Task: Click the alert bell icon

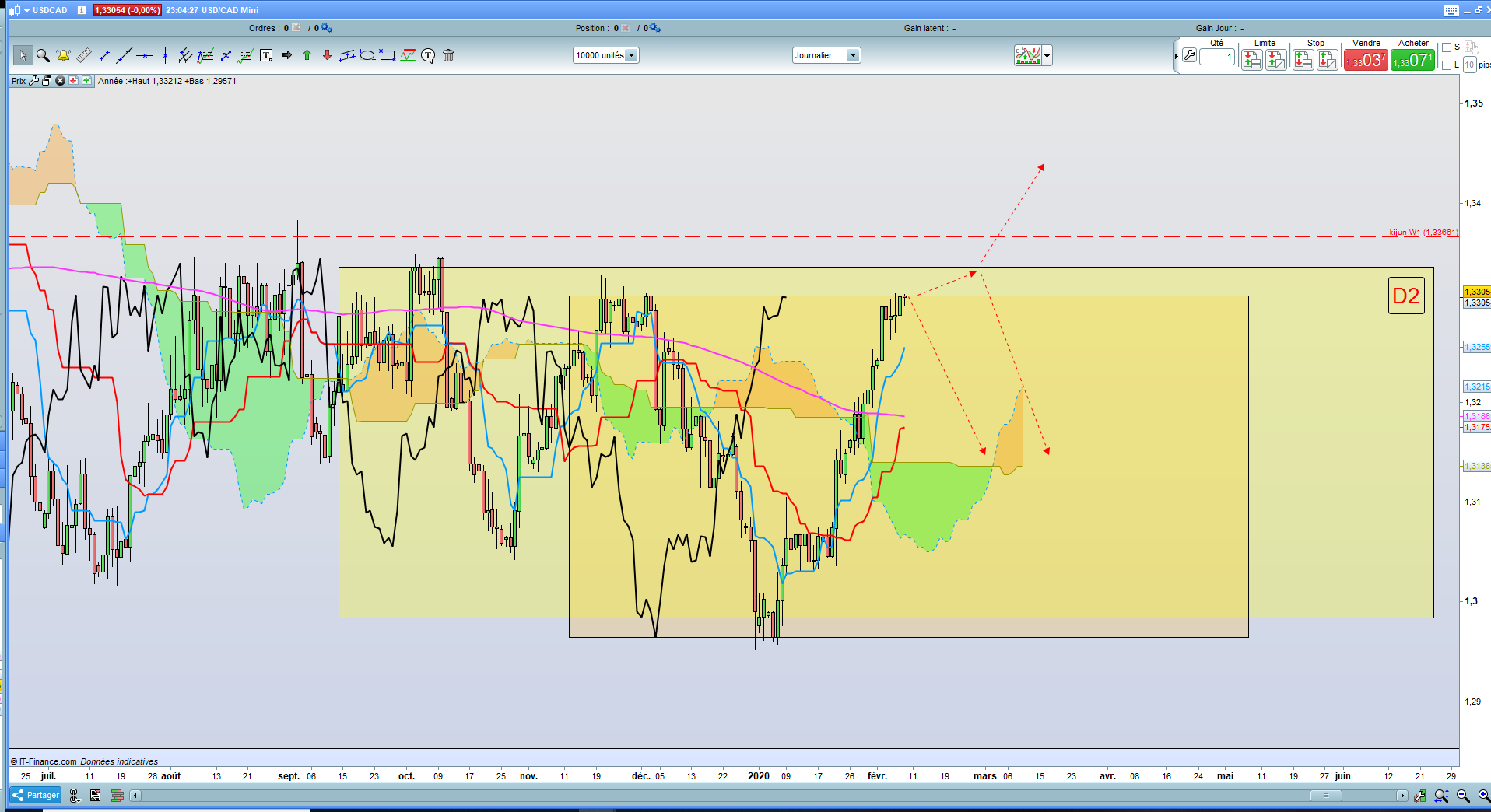Action: (63, 55)
